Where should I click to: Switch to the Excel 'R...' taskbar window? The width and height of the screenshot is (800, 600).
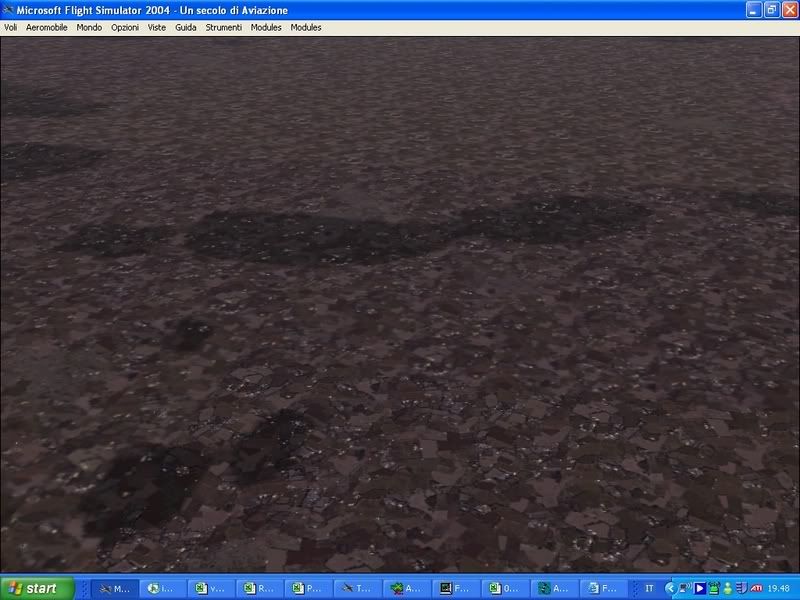[258, 589]
